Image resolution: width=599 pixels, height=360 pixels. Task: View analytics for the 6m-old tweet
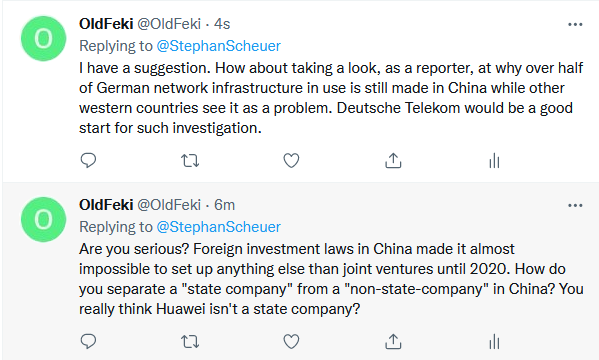point(494,342)
